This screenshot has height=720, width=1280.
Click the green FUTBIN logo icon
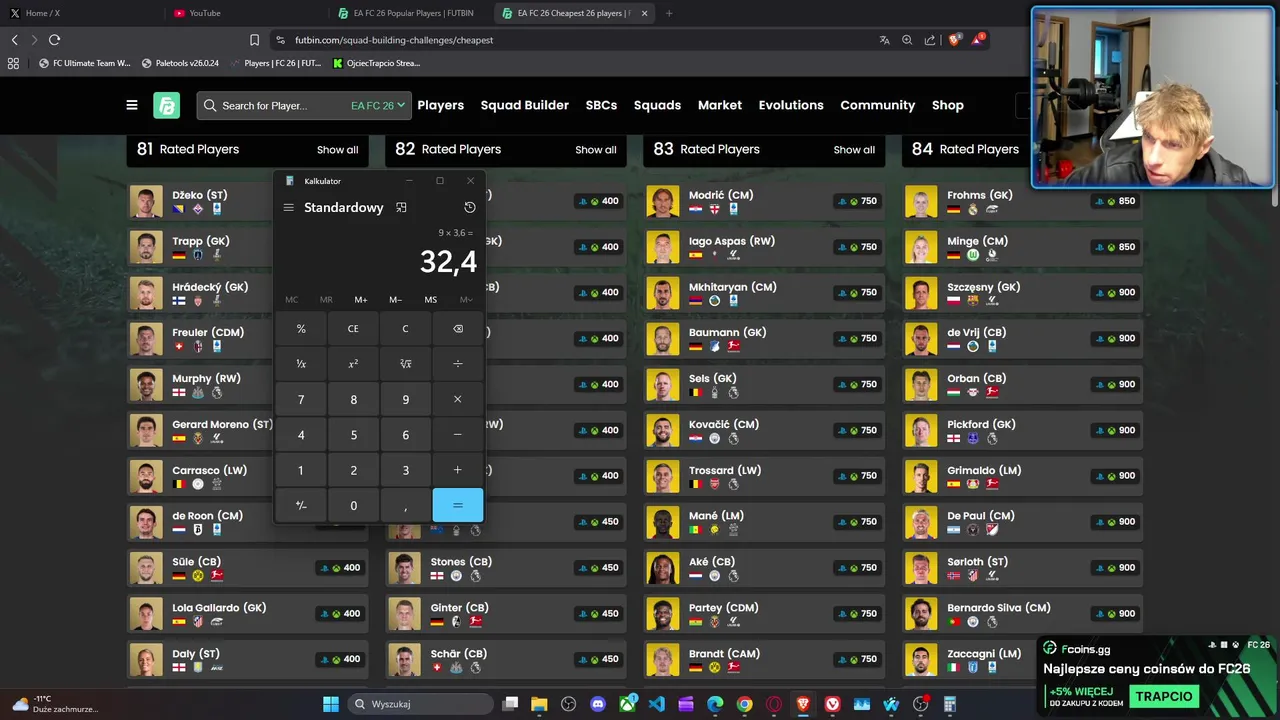click(x=166, y=105)
